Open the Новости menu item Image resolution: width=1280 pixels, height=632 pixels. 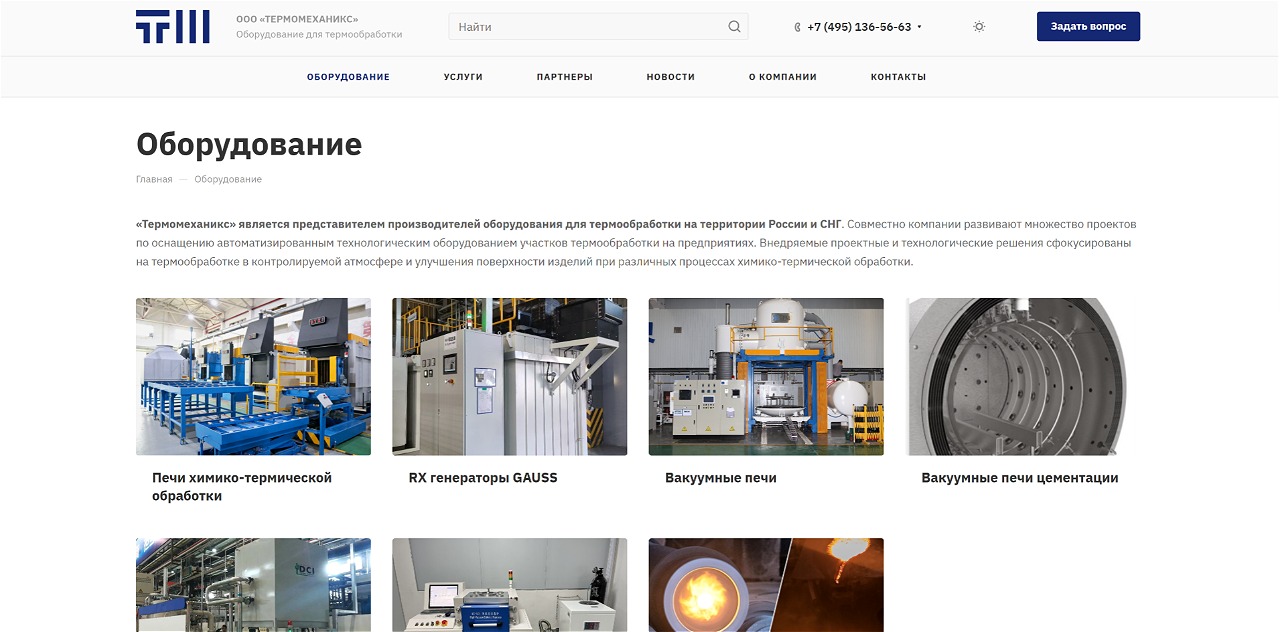coord(670,77)
